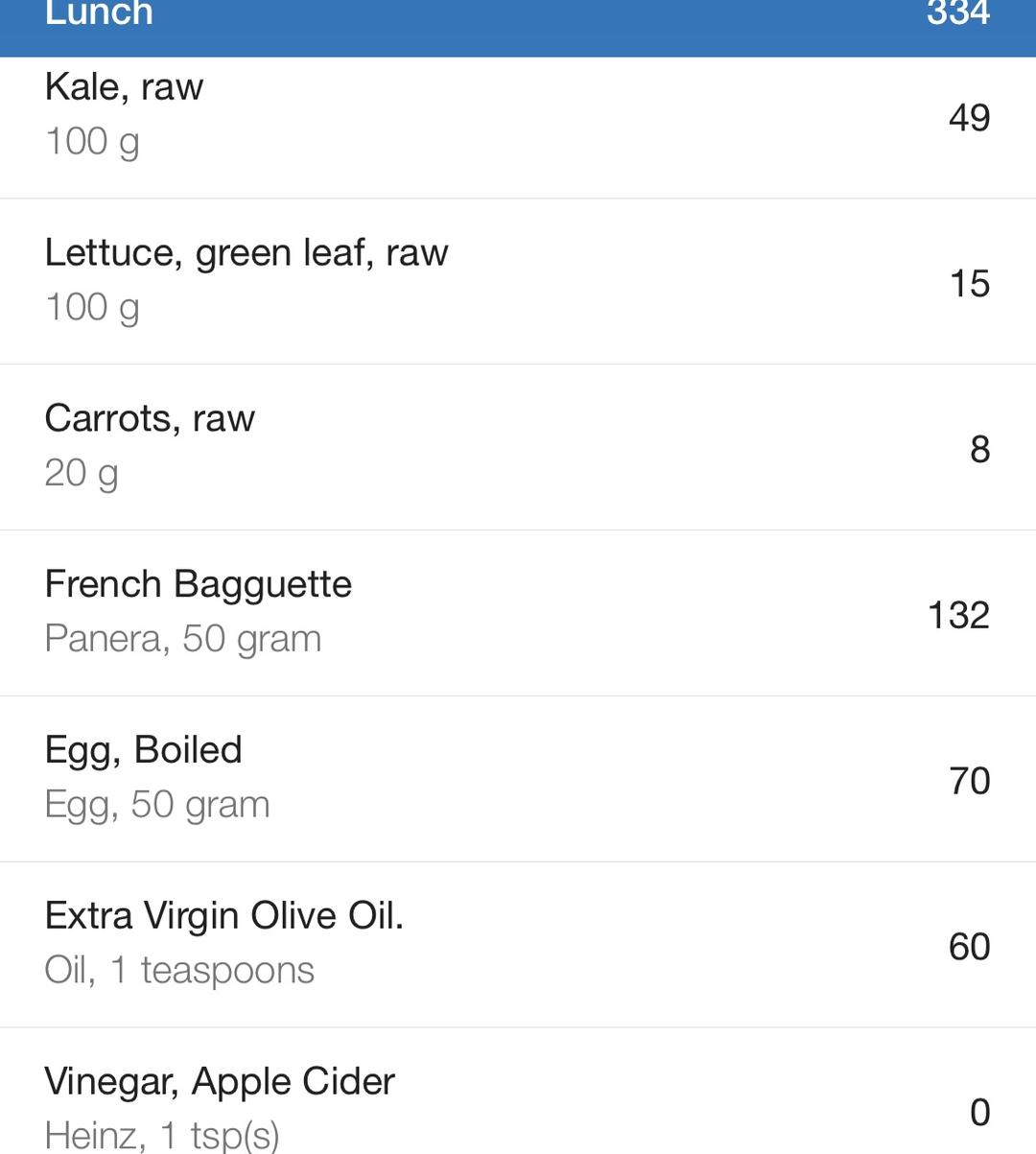Open Extra Virgin Olive Oil entry
1036x1154 pixels.
(x=224, y=916)
